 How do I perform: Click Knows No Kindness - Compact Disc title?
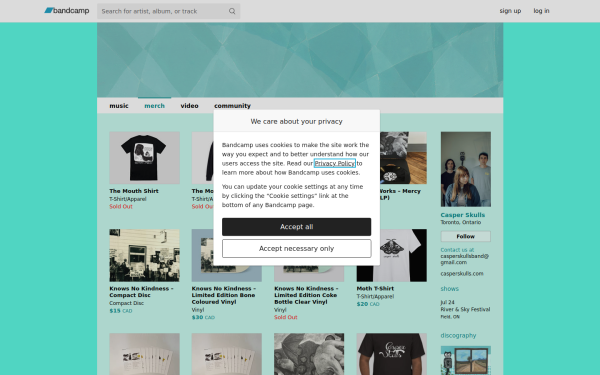pyautogui.click(x=141, y=292)
